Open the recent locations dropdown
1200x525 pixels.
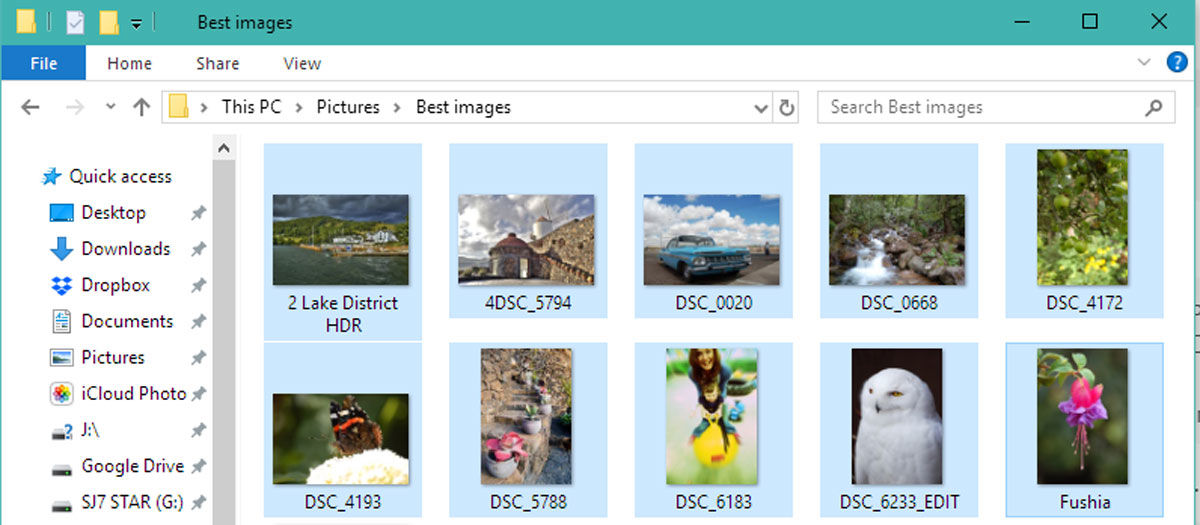coord(110,107)
